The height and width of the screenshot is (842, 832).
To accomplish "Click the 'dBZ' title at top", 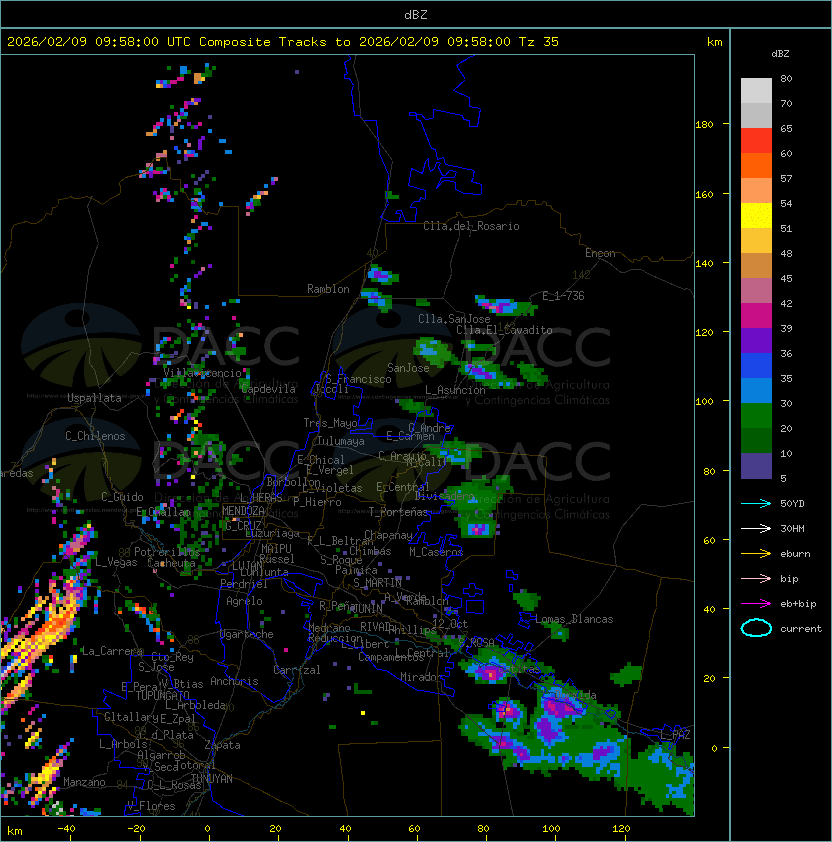I will click(416, 14).
